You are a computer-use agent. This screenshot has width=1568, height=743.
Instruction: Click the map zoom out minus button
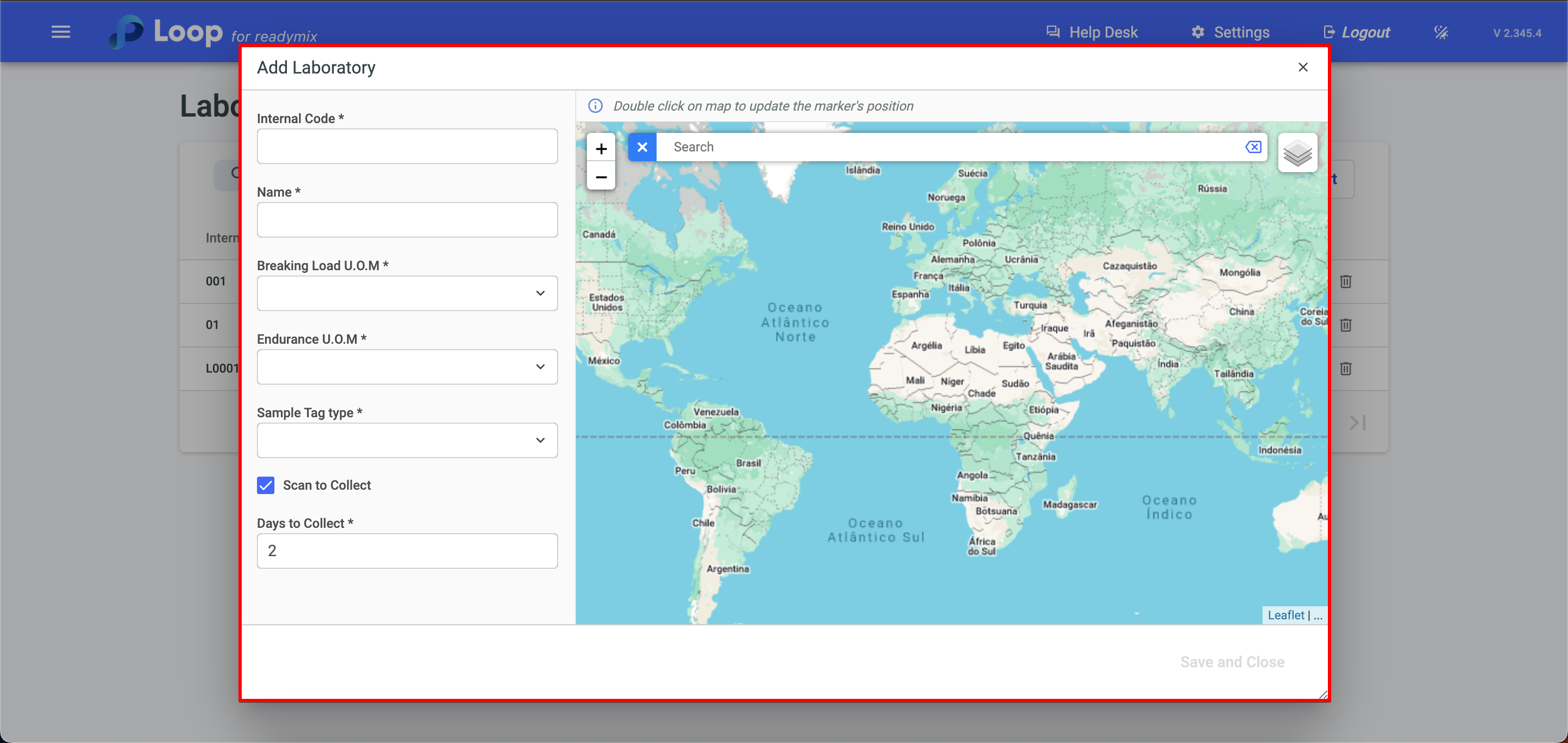tap(601, 177)
